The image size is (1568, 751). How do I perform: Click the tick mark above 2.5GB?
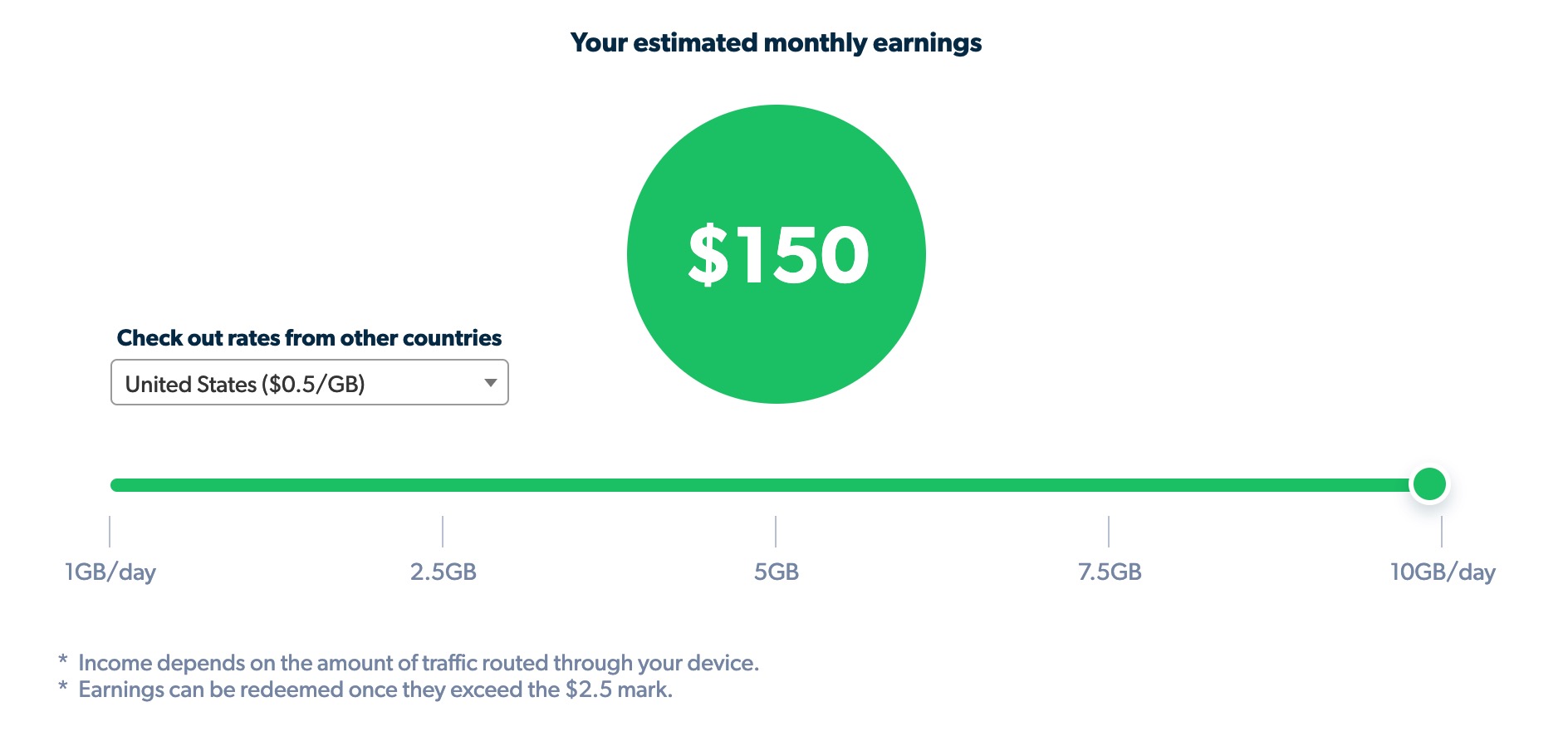tap(443, 532)
